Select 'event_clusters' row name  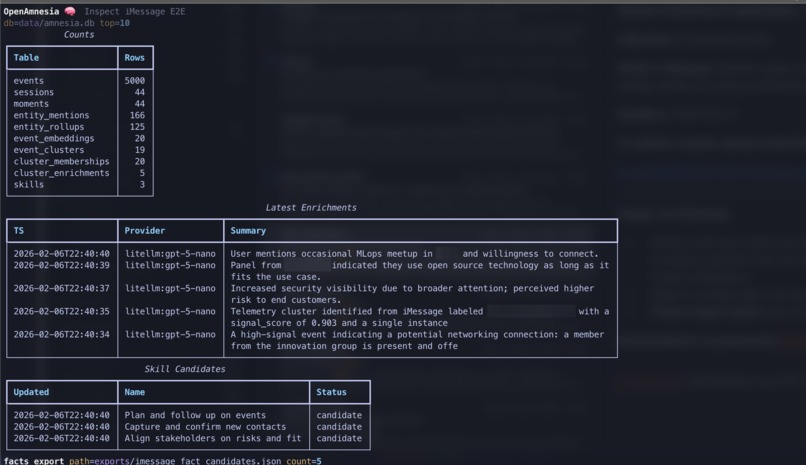(x=49, y=150)
